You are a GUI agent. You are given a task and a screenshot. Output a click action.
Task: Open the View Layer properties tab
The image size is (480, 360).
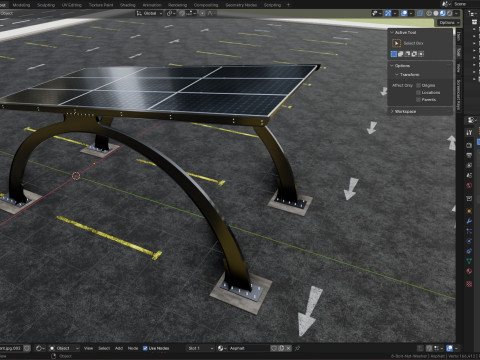pos(469,165)
